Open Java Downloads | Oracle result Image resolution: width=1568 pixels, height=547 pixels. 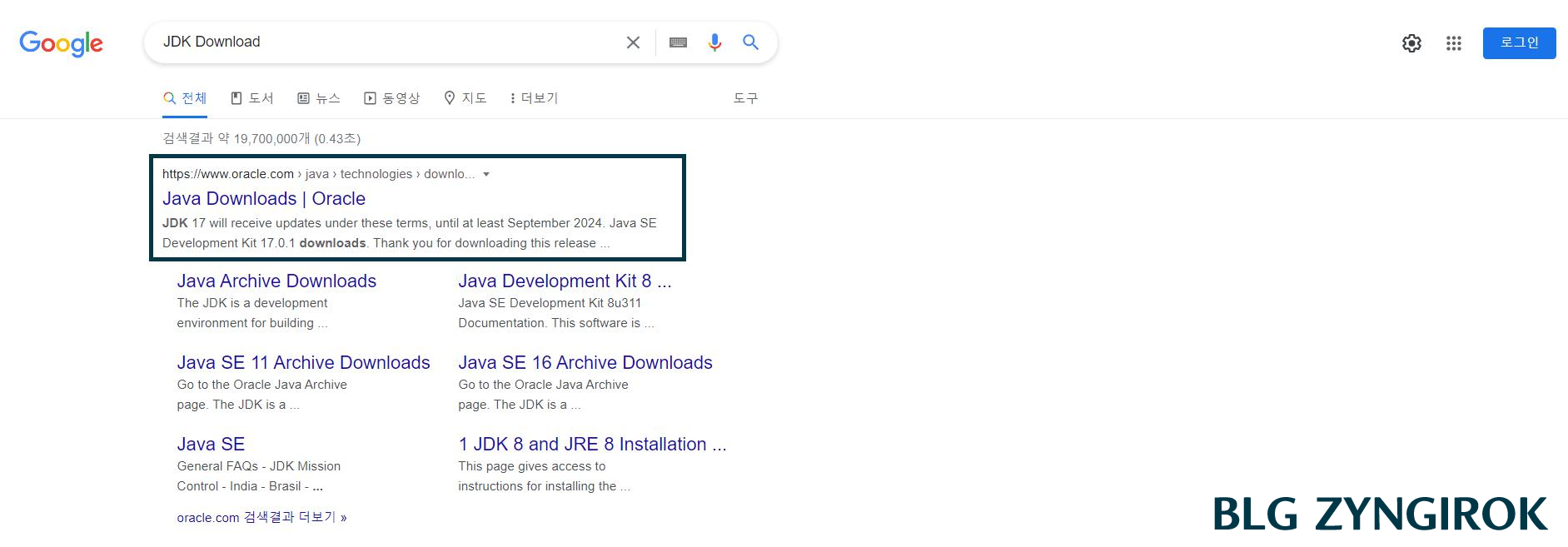[264, 198]
